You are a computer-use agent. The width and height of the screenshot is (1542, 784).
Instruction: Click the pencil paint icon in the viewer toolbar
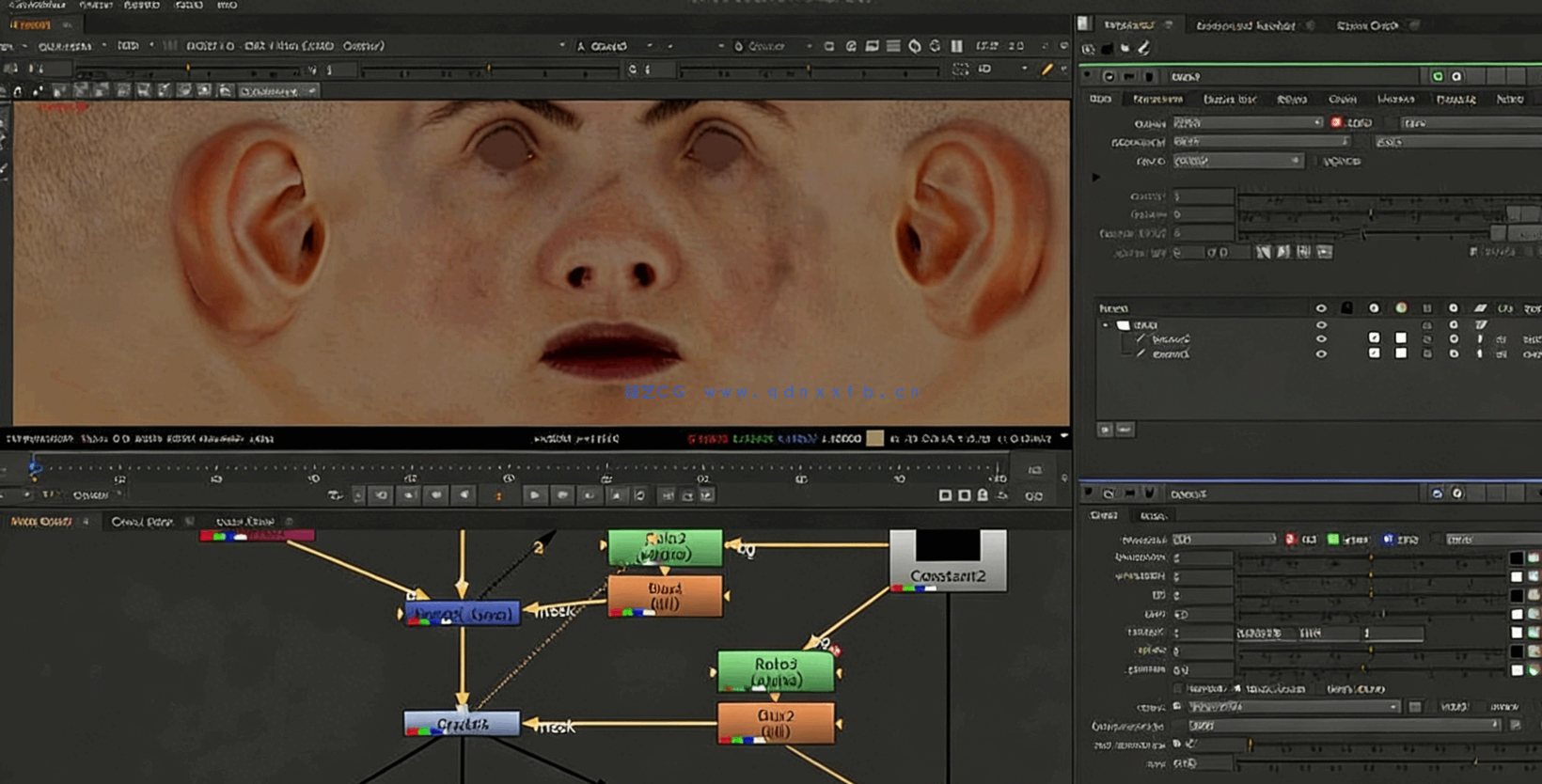point(1046,70)
